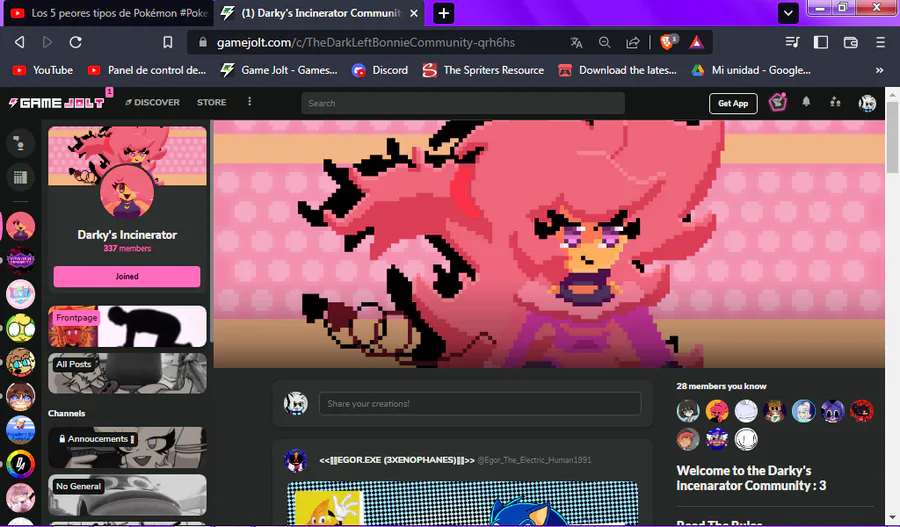
Task: Open a new browser tab
Action: tap(444, 13)
